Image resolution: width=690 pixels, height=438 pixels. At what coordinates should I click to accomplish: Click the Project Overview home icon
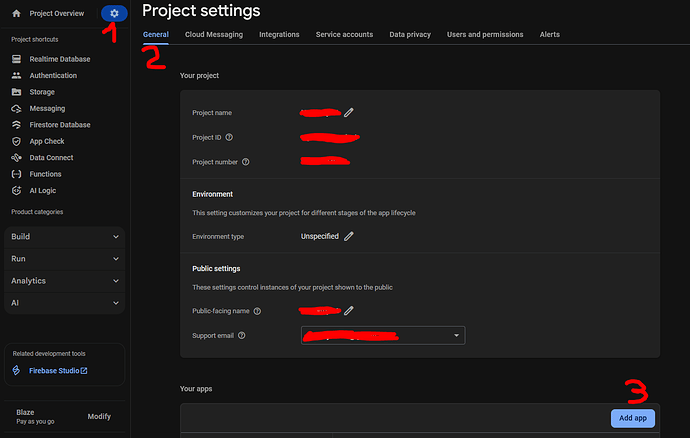click(17, 14)
